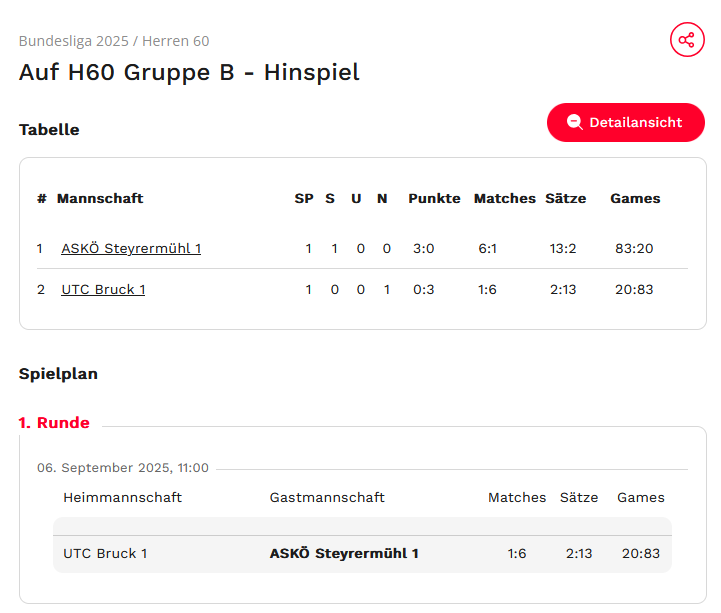The image size is (721, 613).
Task: Click the 83:20 games value for Steyrermühl
Action: point(634,248)
